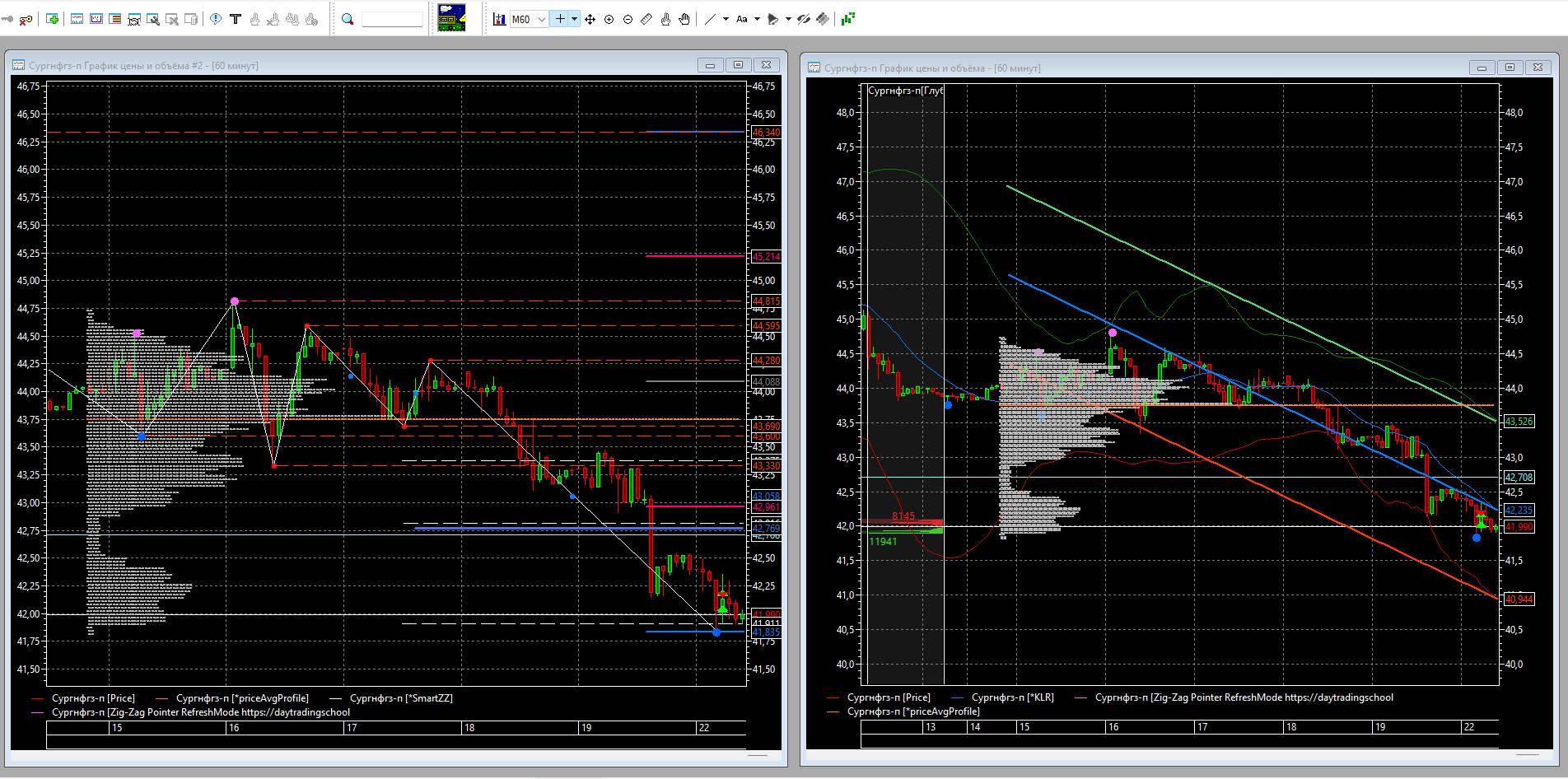Click the toolbar search input field

(392, 19)
